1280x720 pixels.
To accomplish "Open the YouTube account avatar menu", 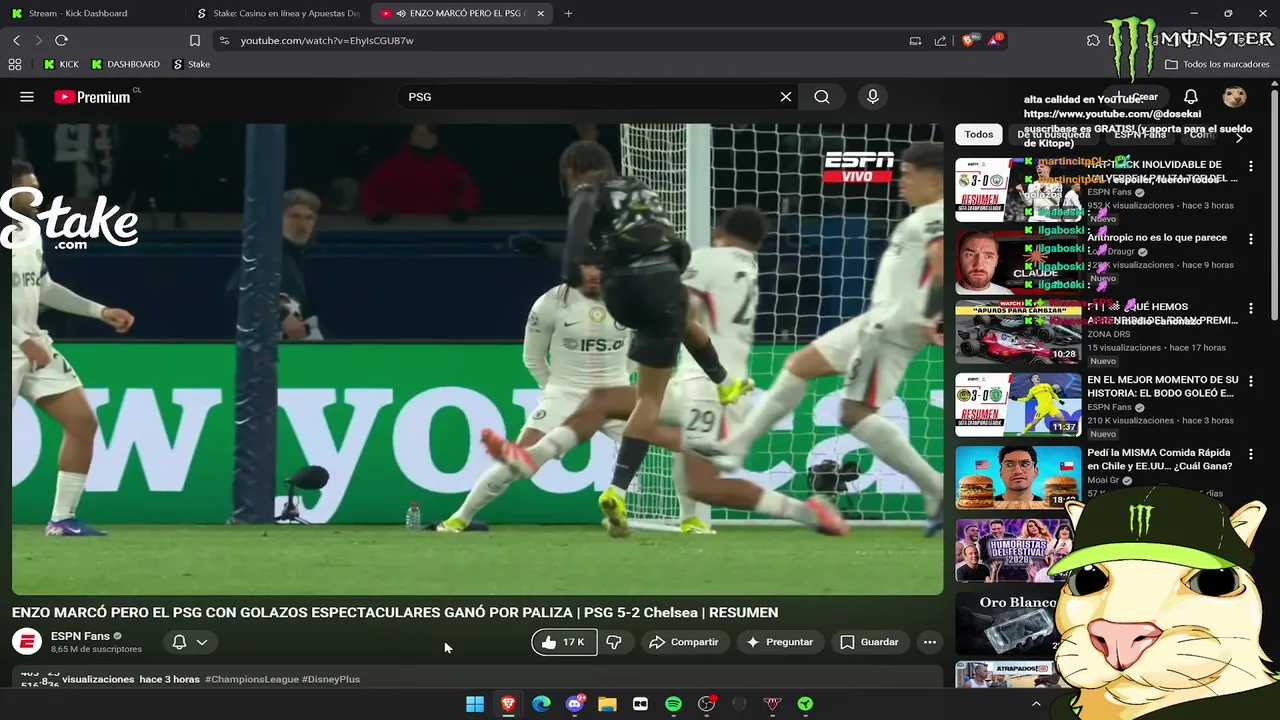I will point(1235,97).
